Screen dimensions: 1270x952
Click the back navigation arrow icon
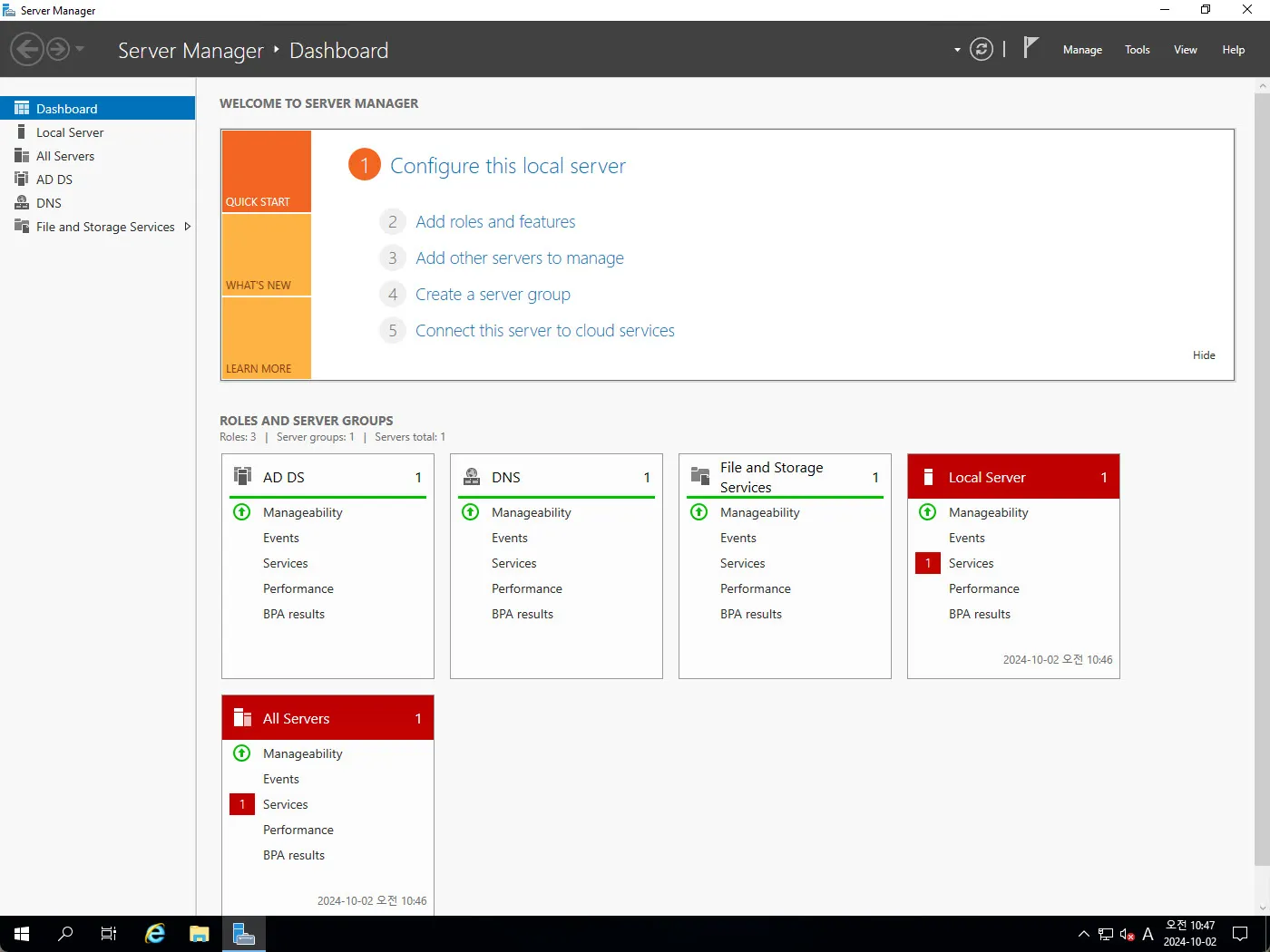point(27,49)
